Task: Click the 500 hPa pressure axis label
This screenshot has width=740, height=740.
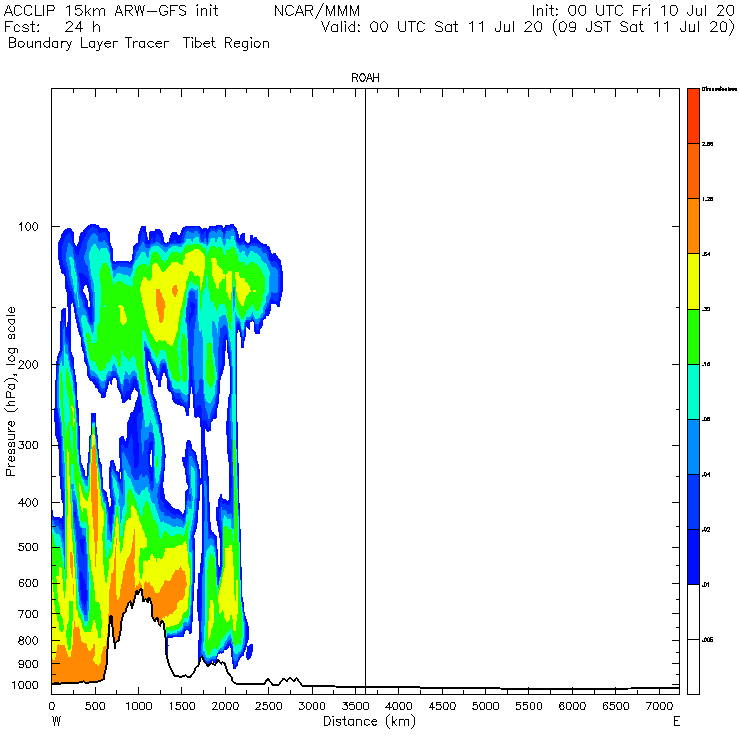Action: [28, 547]
